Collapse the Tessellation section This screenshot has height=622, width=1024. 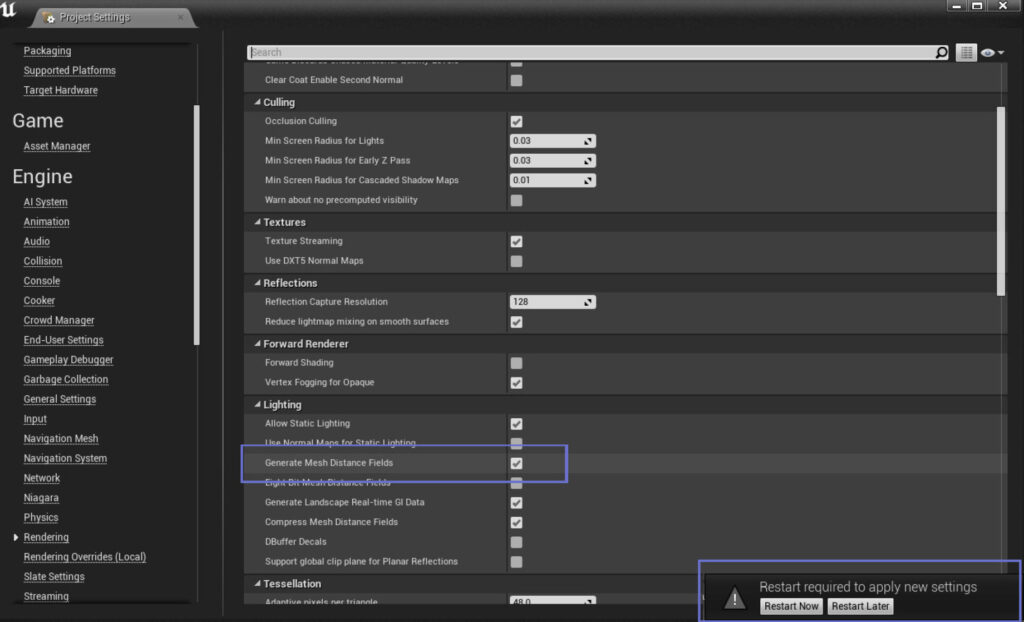point(257,583)
